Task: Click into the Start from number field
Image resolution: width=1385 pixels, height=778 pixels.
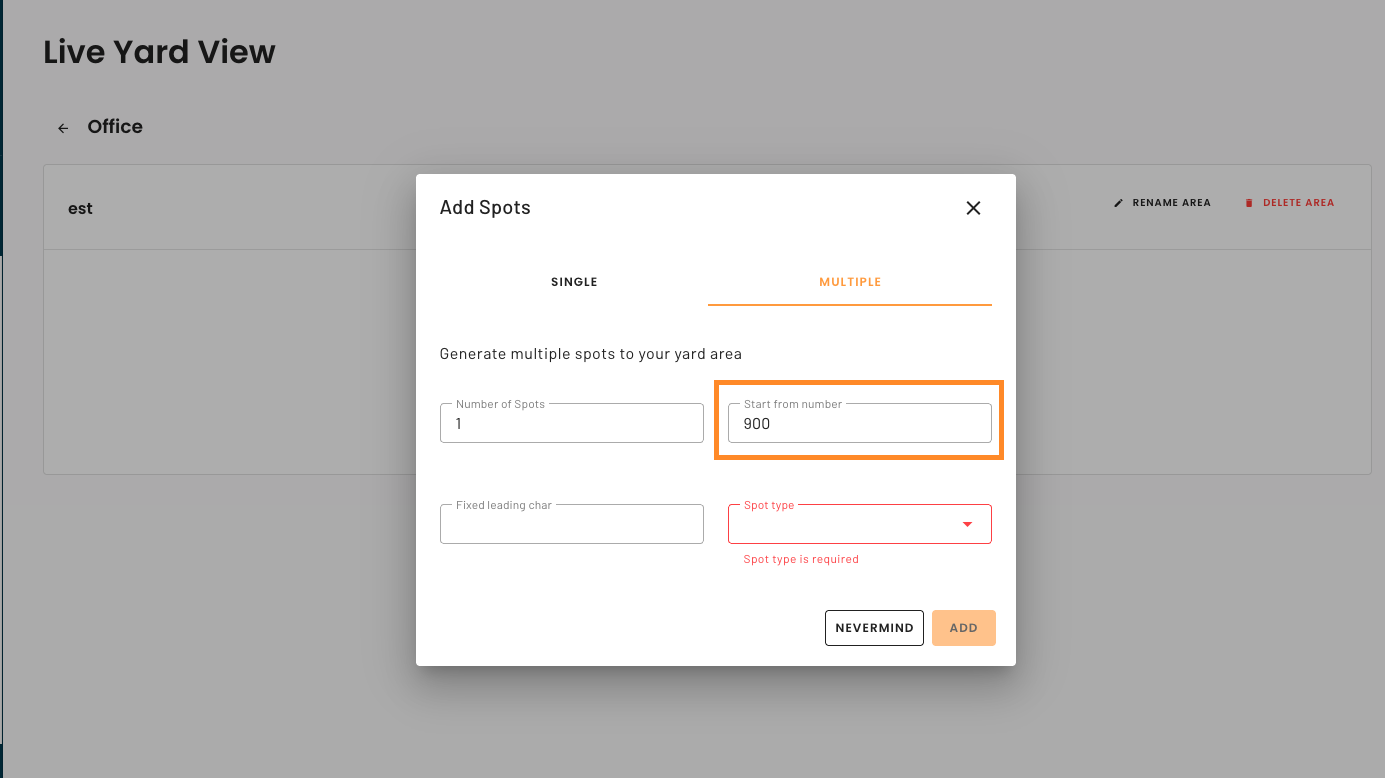Action: tap(860, 423)
